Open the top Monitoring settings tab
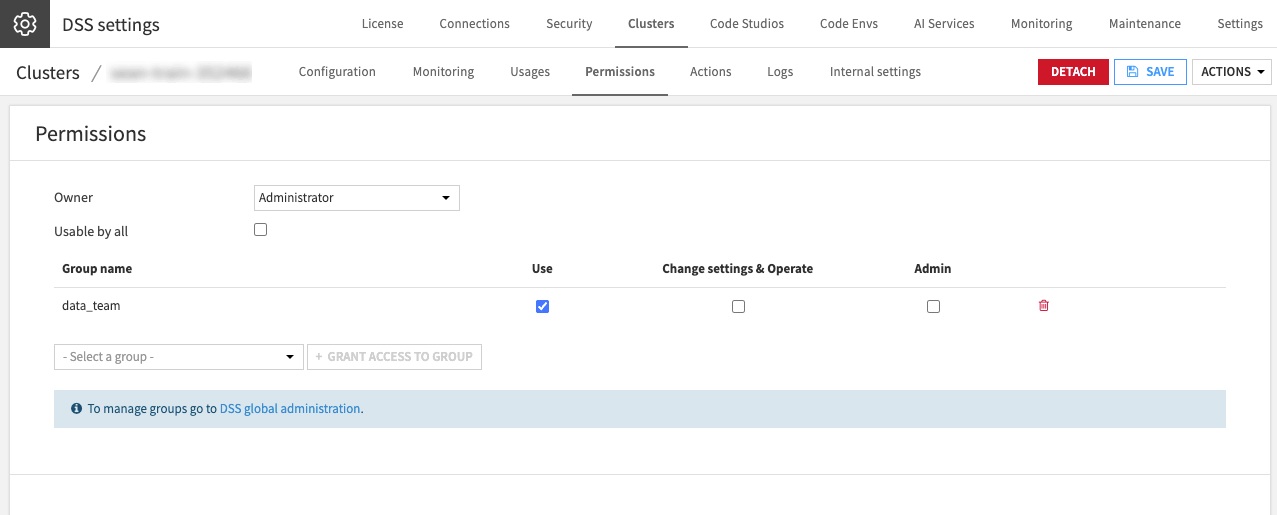 coord(1041,24)
